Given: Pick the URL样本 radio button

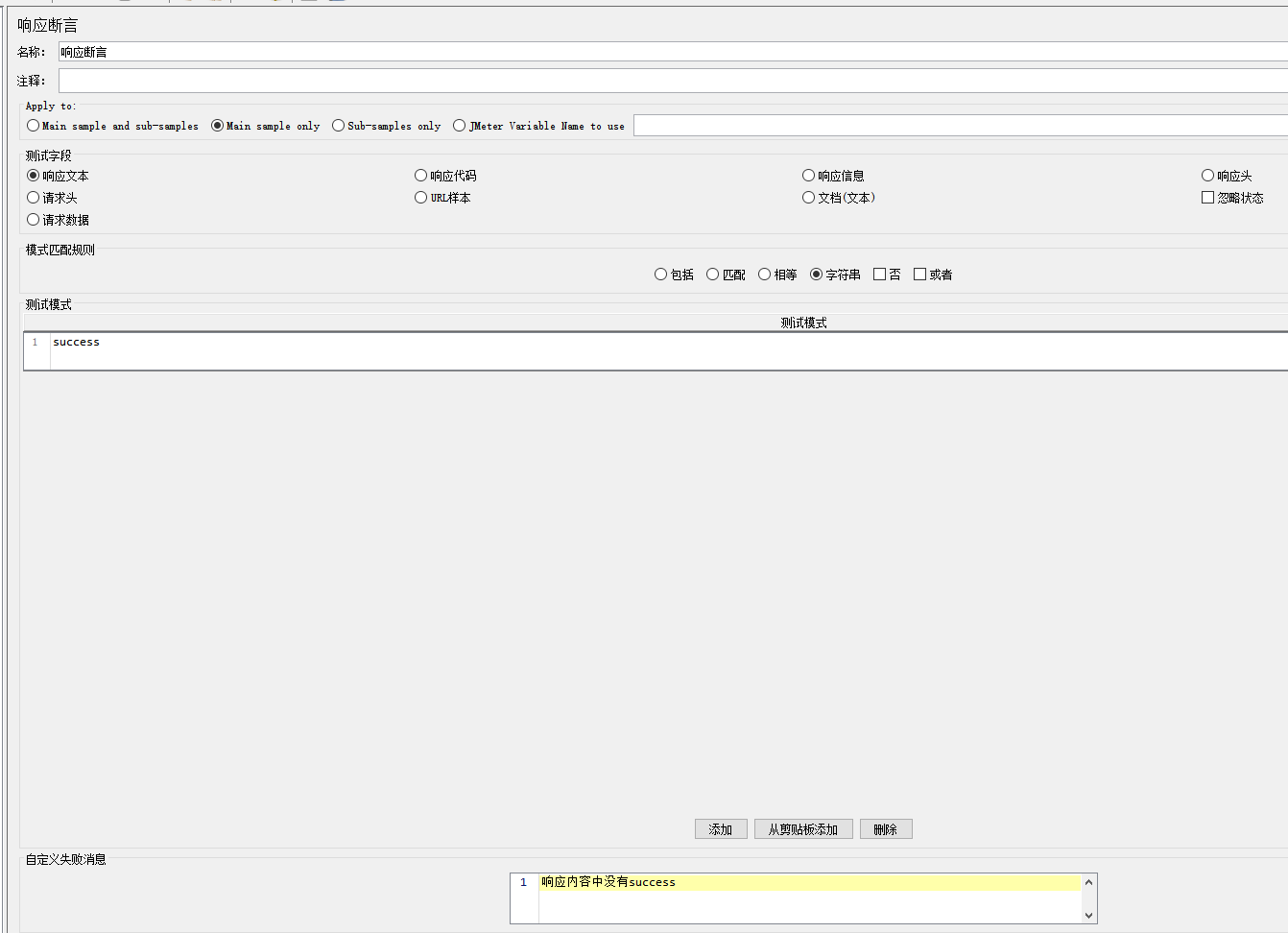Looking at the screenshot, I should [421, 198].
